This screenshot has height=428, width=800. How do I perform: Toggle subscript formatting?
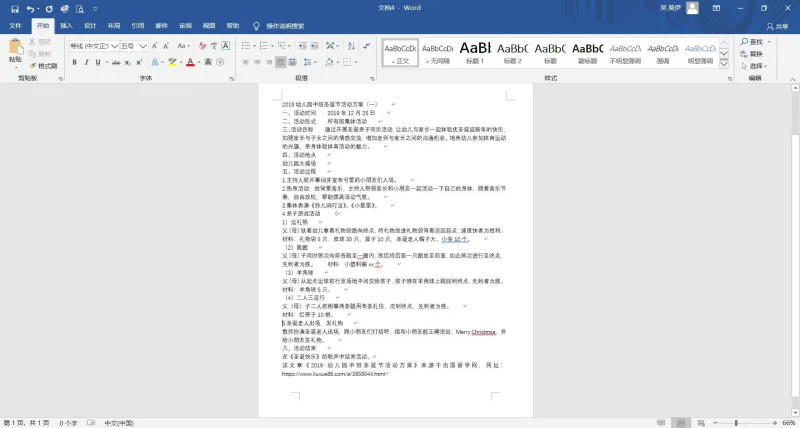click(128, 62)
